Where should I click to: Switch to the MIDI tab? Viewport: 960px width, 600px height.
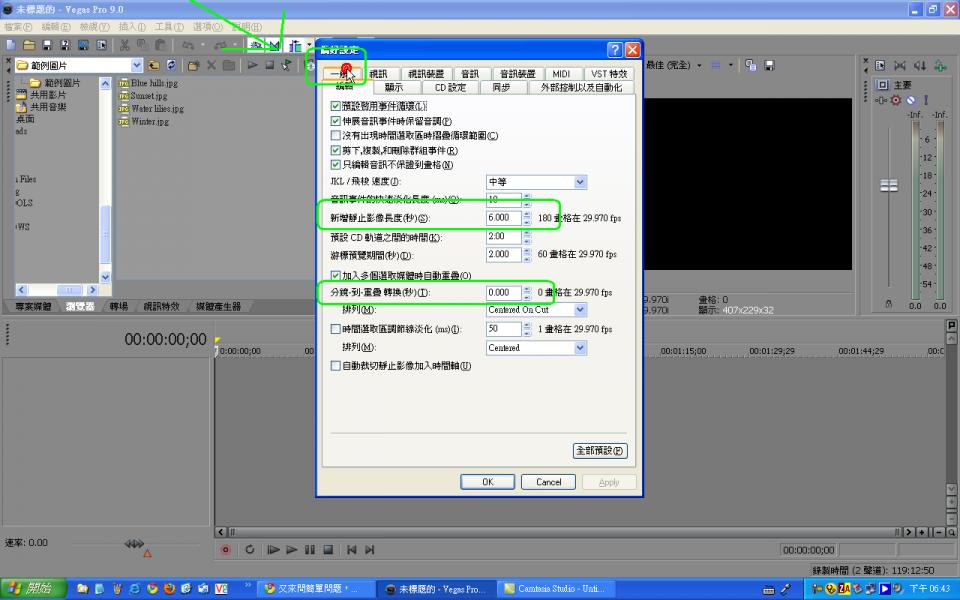click(x=561, y=74)
